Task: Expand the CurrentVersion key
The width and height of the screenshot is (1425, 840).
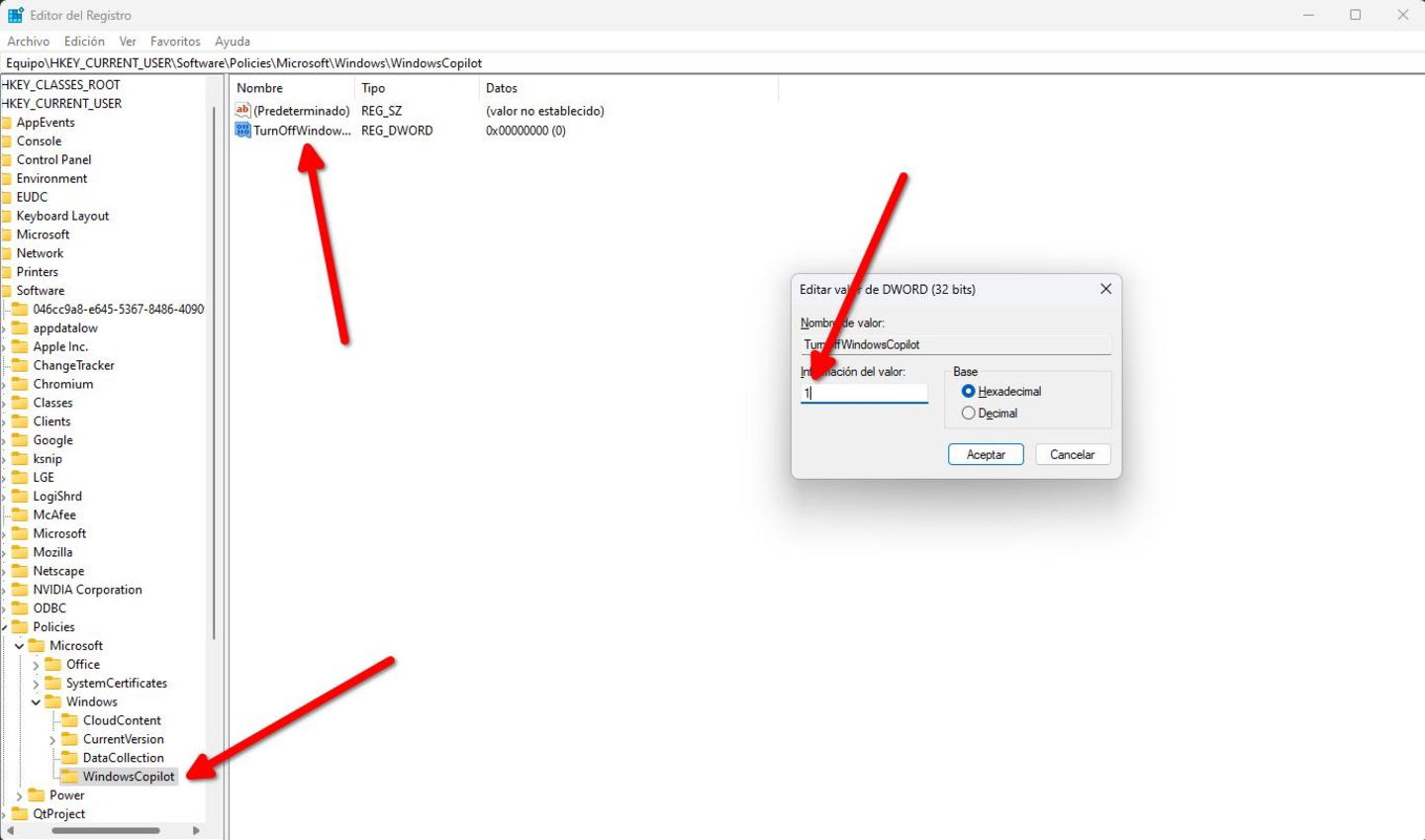Action: coord(52,740)
